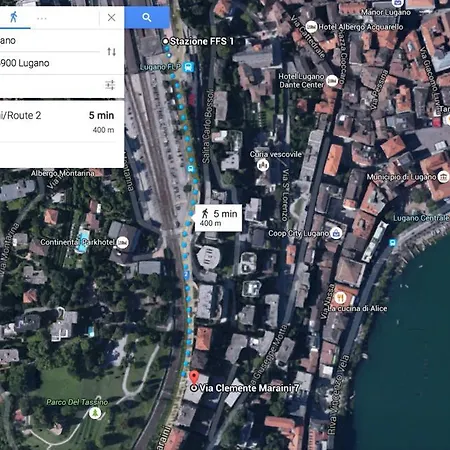Click the 'Manor Lugano' label

click(386, 12)
